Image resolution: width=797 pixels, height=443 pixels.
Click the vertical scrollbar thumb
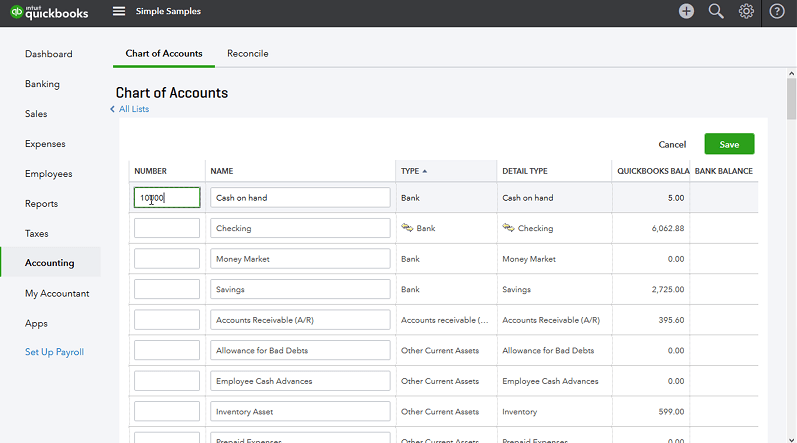coord(791,99)
